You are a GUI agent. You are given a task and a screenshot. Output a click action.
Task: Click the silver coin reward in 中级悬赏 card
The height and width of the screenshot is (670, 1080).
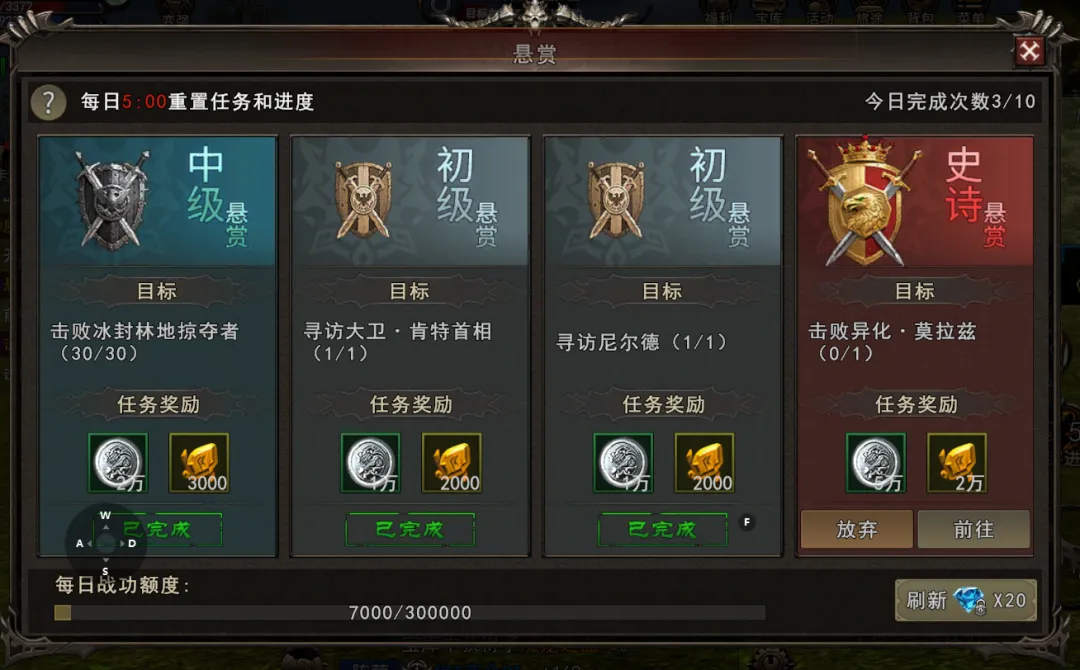click(118, 463)
